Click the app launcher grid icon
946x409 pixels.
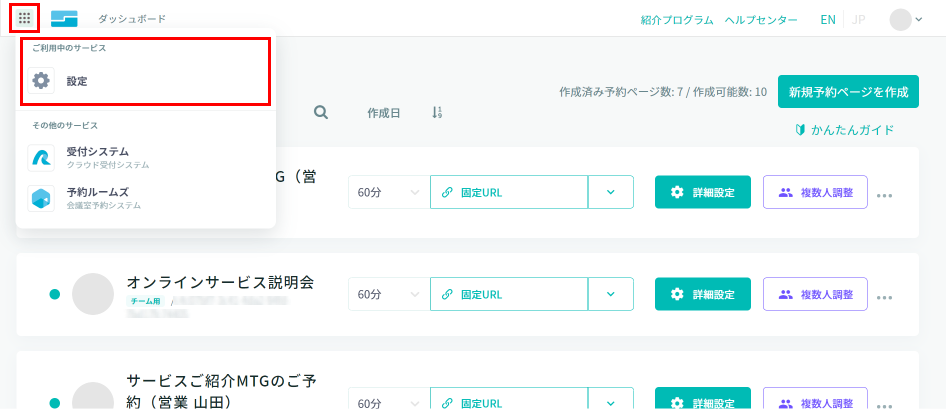click(x=25, y=19)
